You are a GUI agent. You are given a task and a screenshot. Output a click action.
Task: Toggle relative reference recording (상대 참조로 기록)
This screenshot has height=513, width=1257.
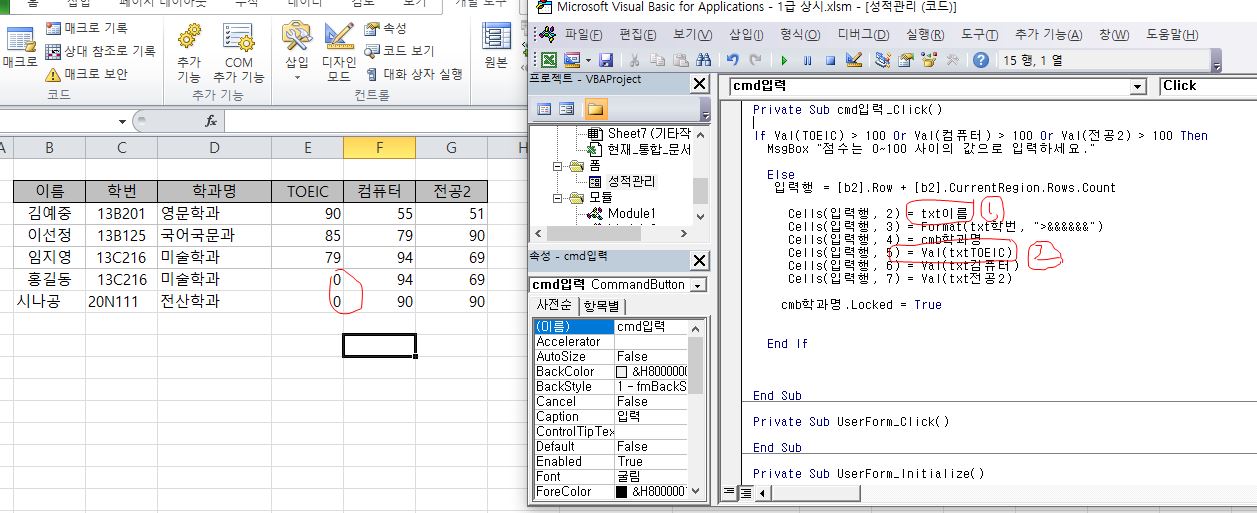pos(100,51)
